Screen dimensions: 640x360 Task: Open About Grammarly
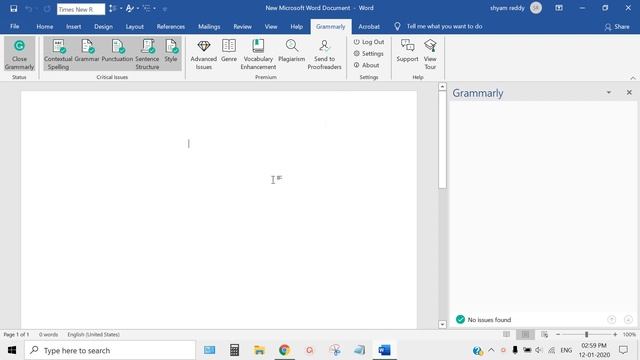367,65
